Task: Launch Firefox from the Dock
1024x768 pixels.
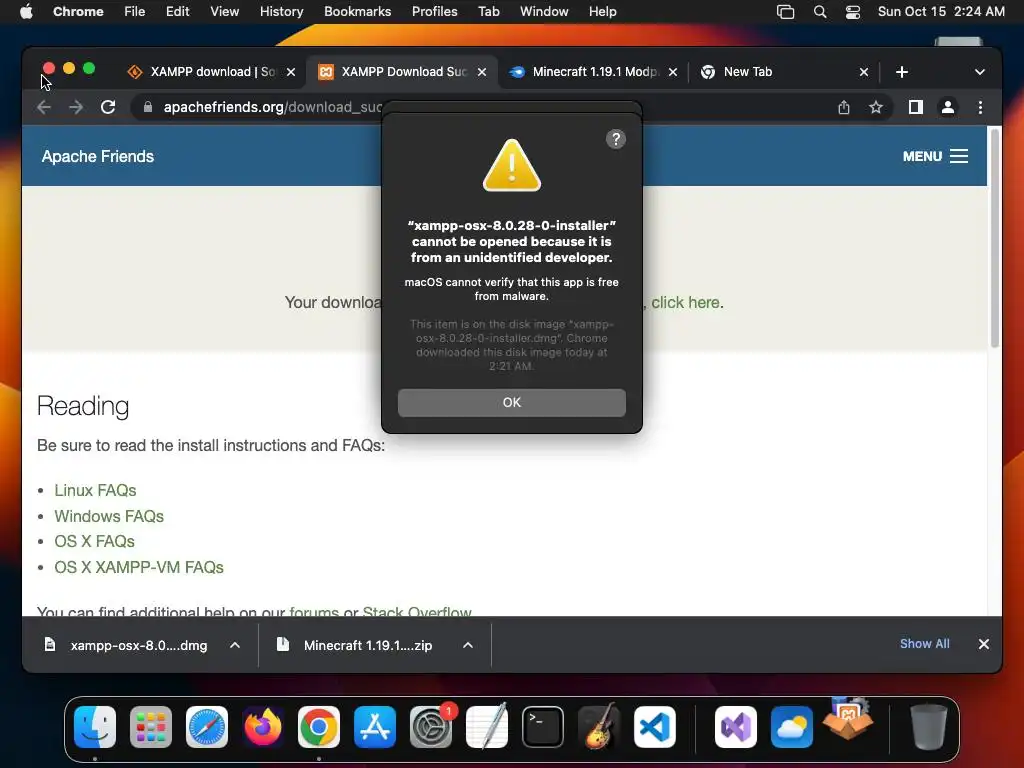Action: point(263,727)
